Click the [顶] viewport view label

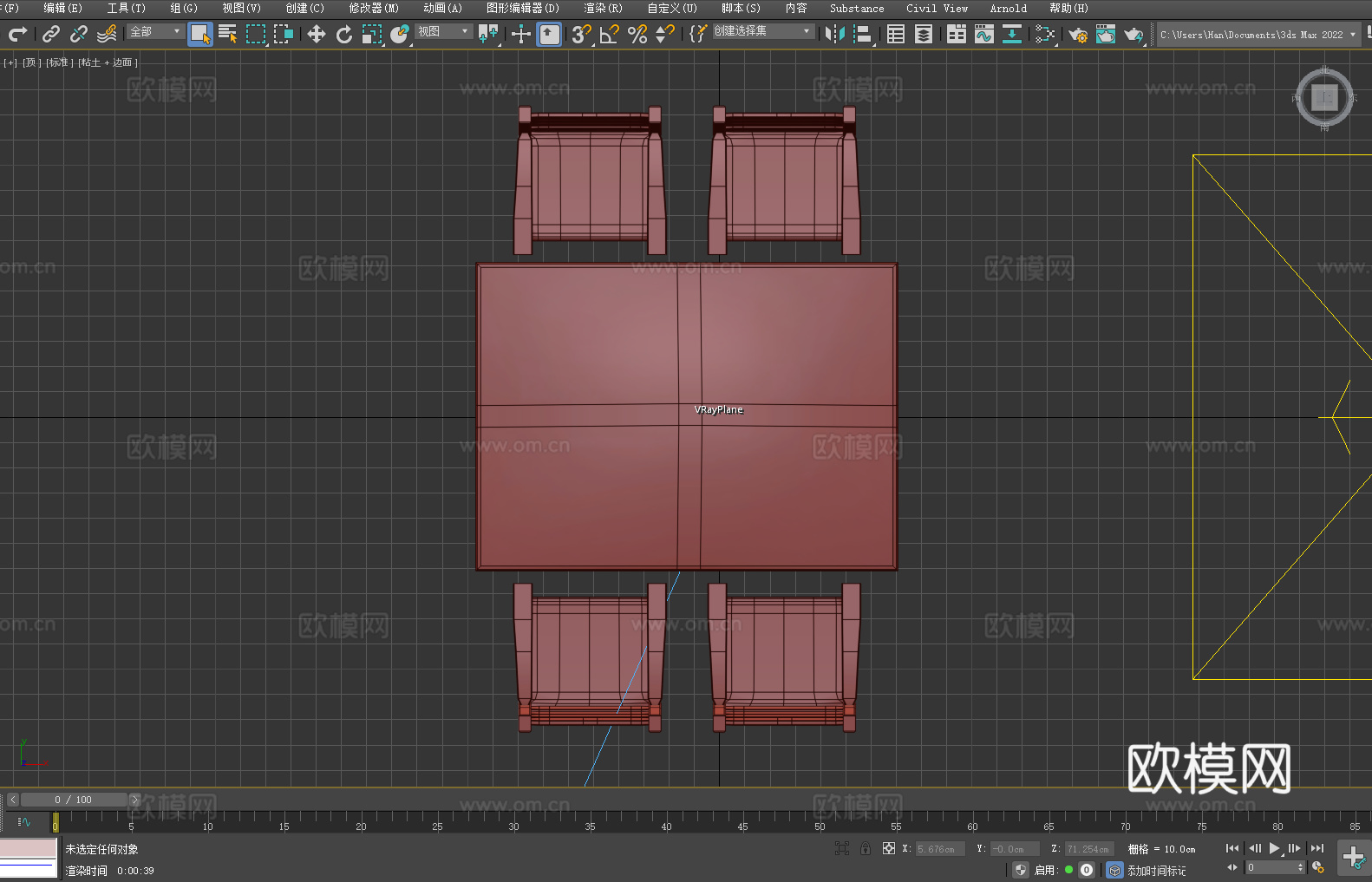[x=31, y=62]
